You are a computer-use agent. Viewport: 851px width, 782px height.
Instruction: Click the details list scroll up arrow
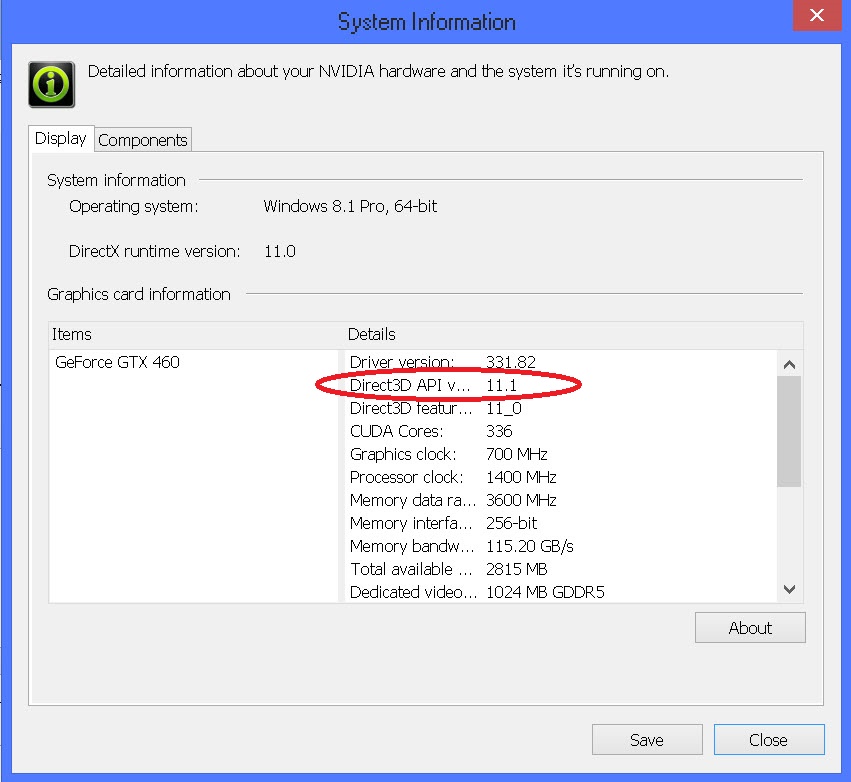[790, 365]
